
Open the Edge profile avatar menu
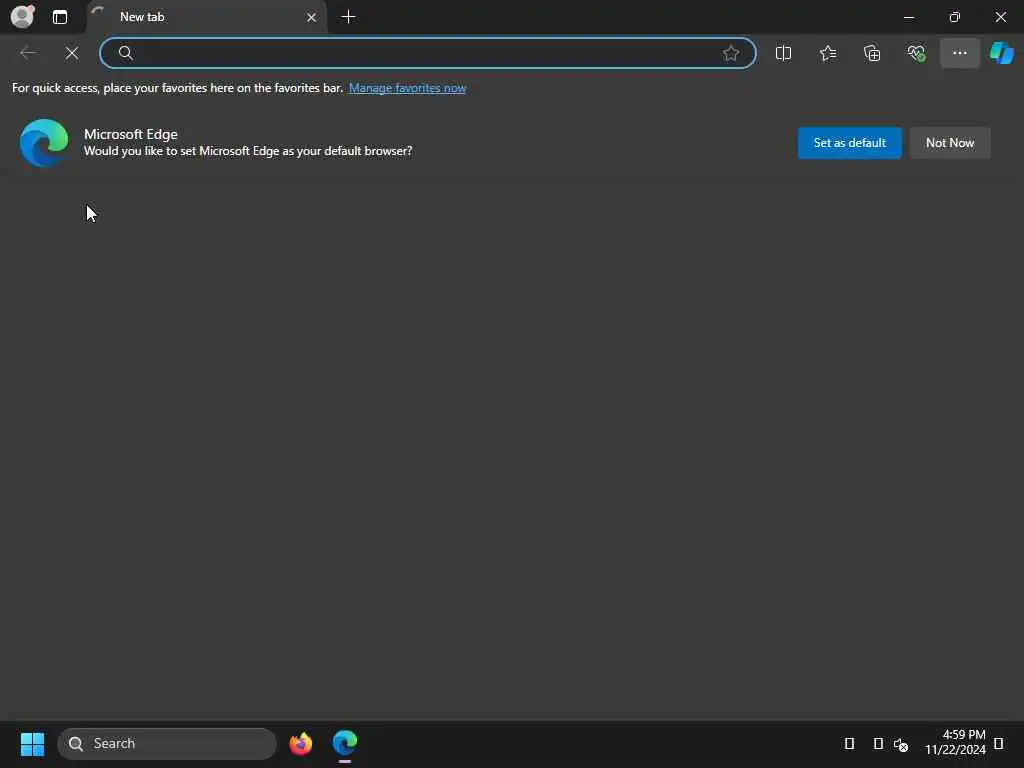tap(22, 16)
